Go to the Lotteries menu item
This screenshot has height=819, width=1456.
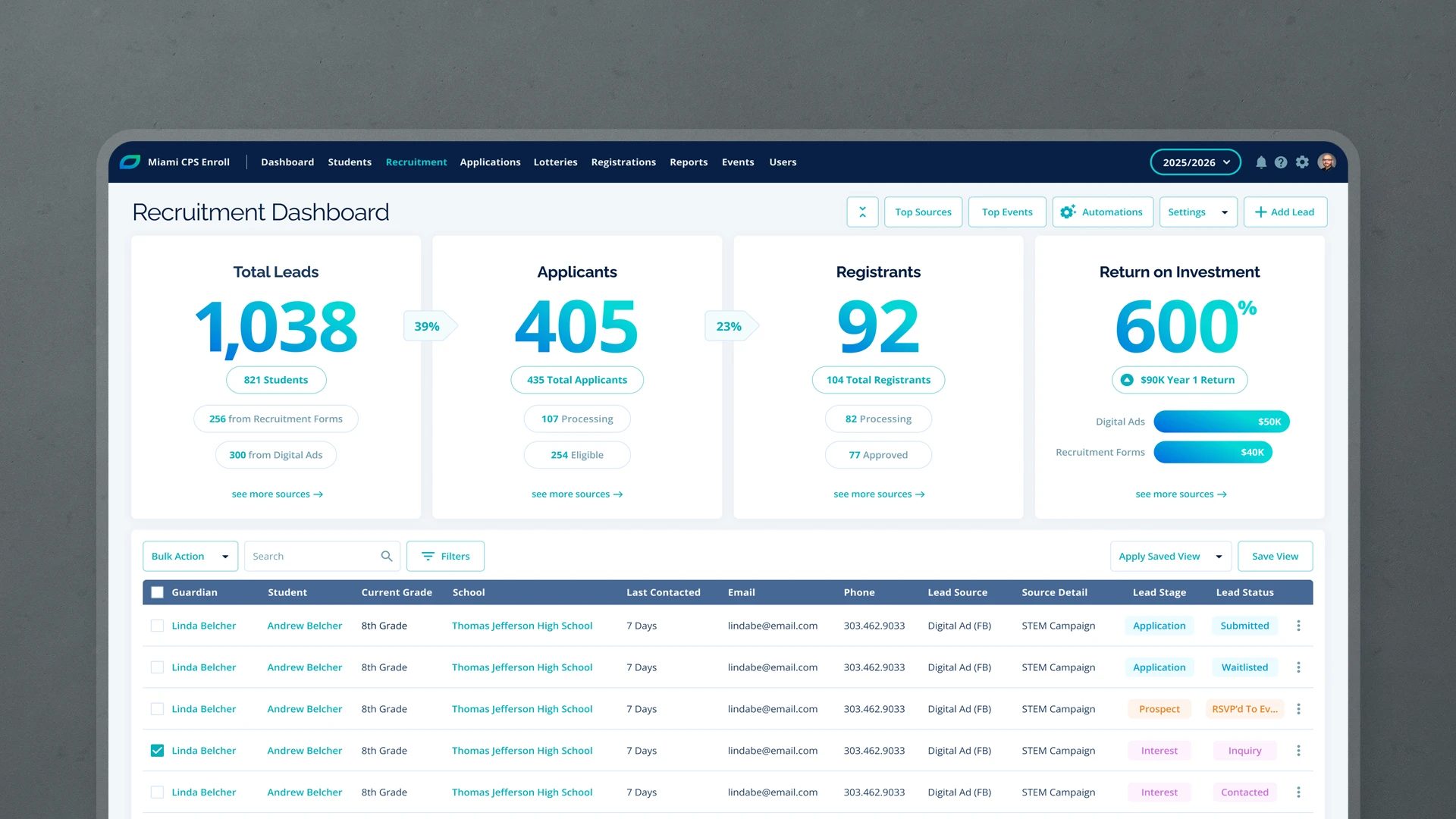(555, 162)
